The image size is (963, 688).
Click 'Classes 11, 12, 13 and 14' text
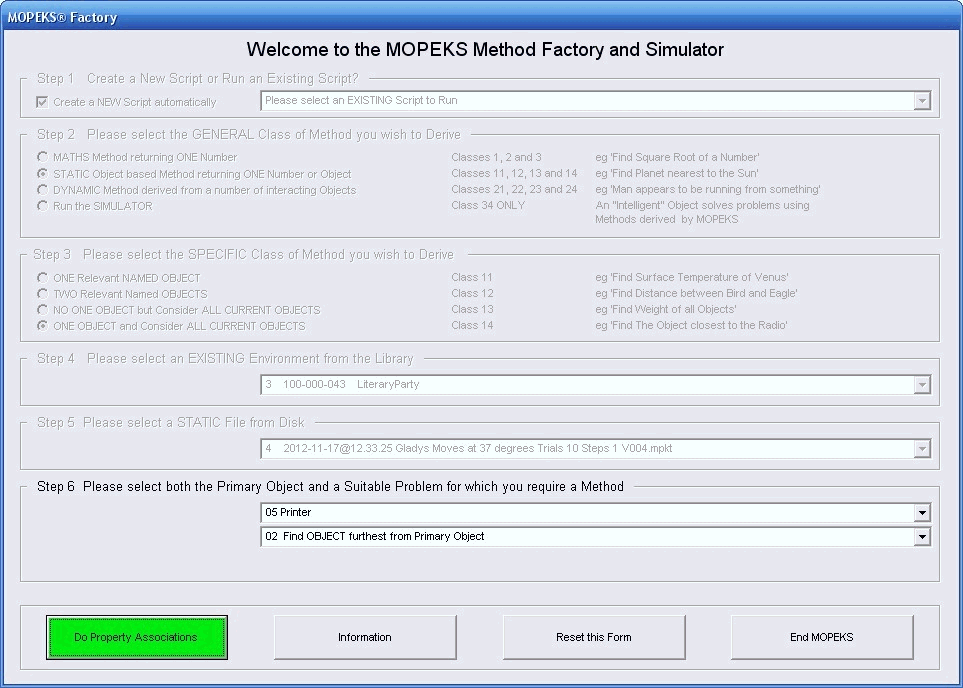pyautogui.click(x=514, y=173)
